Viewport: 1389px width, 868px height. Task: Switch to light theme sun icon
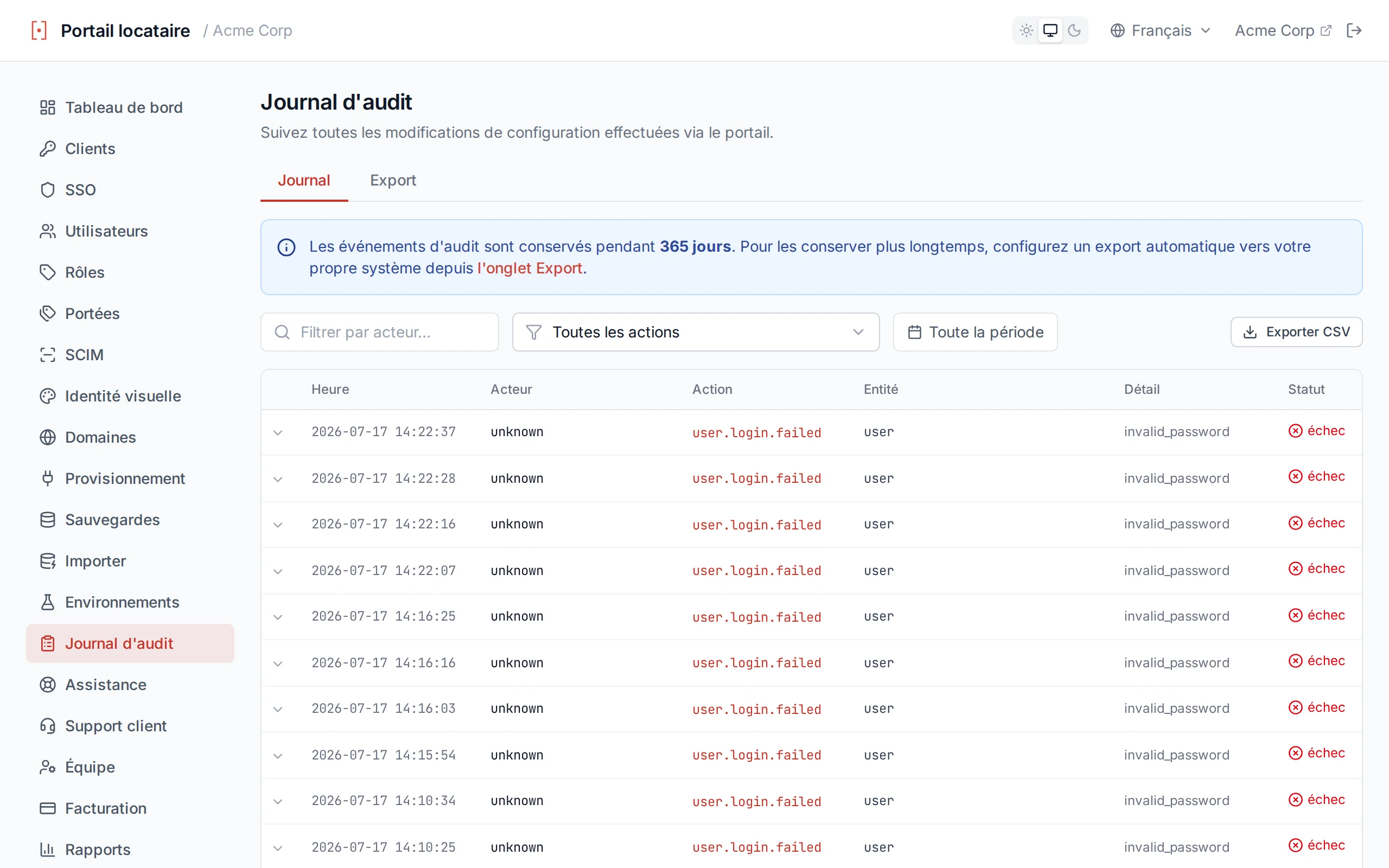tap(1026, 30)
